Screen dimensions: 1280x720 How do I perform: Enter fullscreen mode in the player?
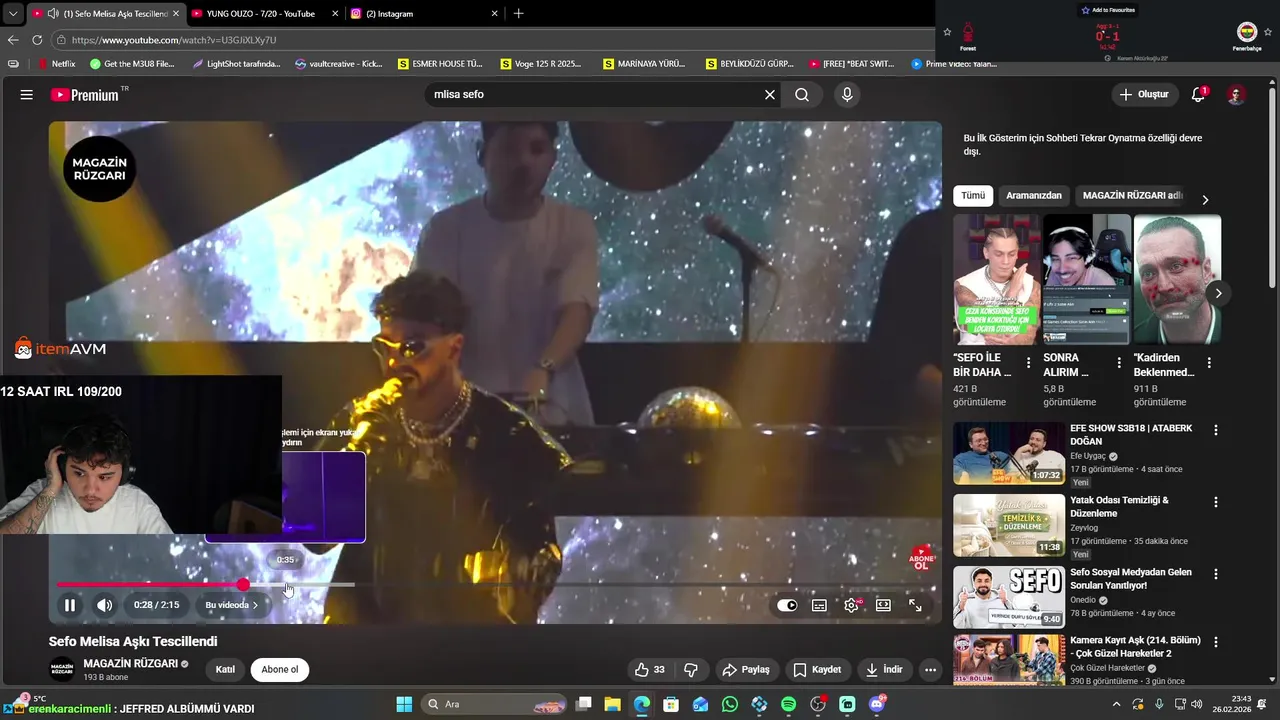(915, 605)
